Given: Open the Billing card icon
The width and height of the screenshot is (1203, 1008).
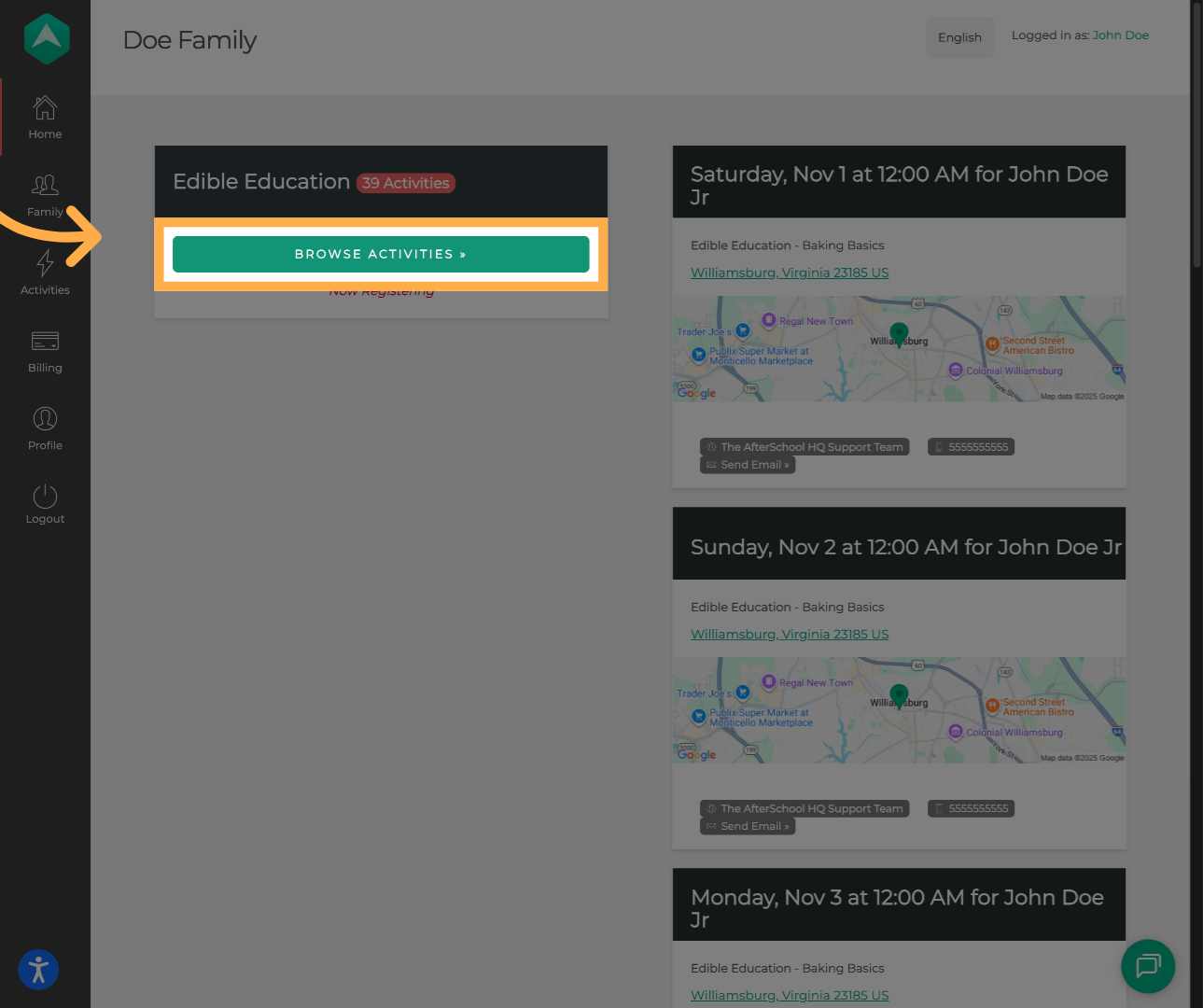Looking at the screenshot, I should point(45,342).
